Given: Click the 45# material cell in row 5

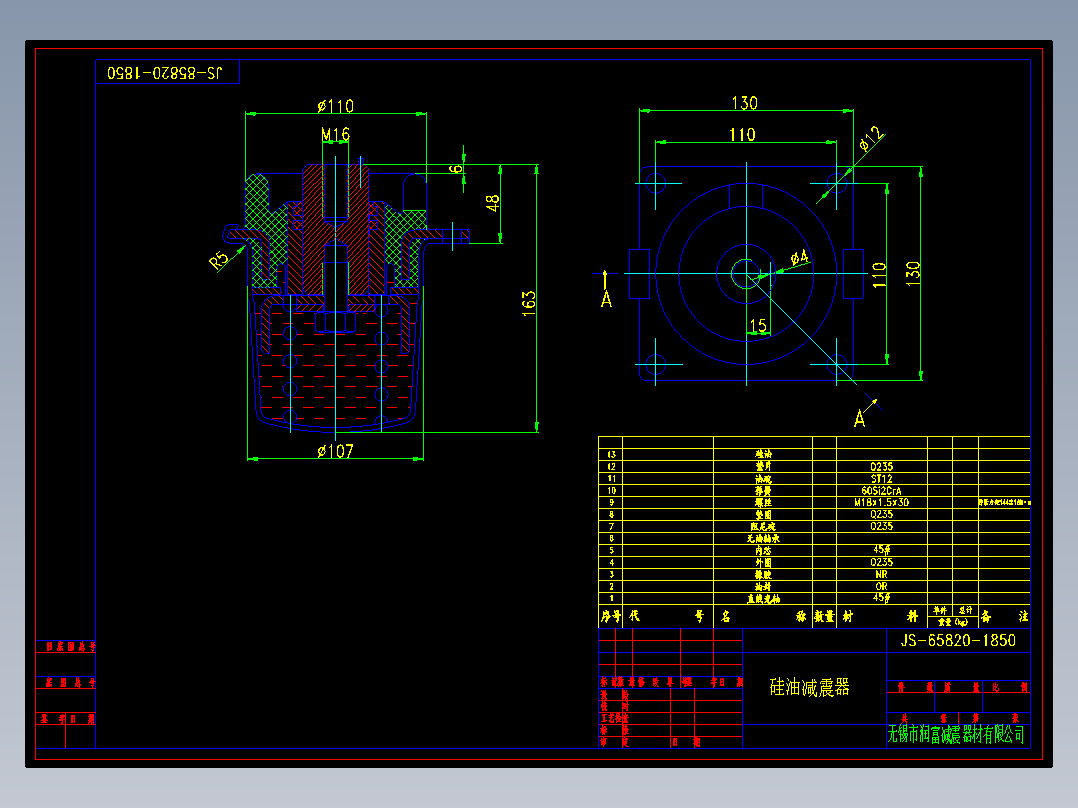Looking at the screenshot, I should [x=881, y=550].
